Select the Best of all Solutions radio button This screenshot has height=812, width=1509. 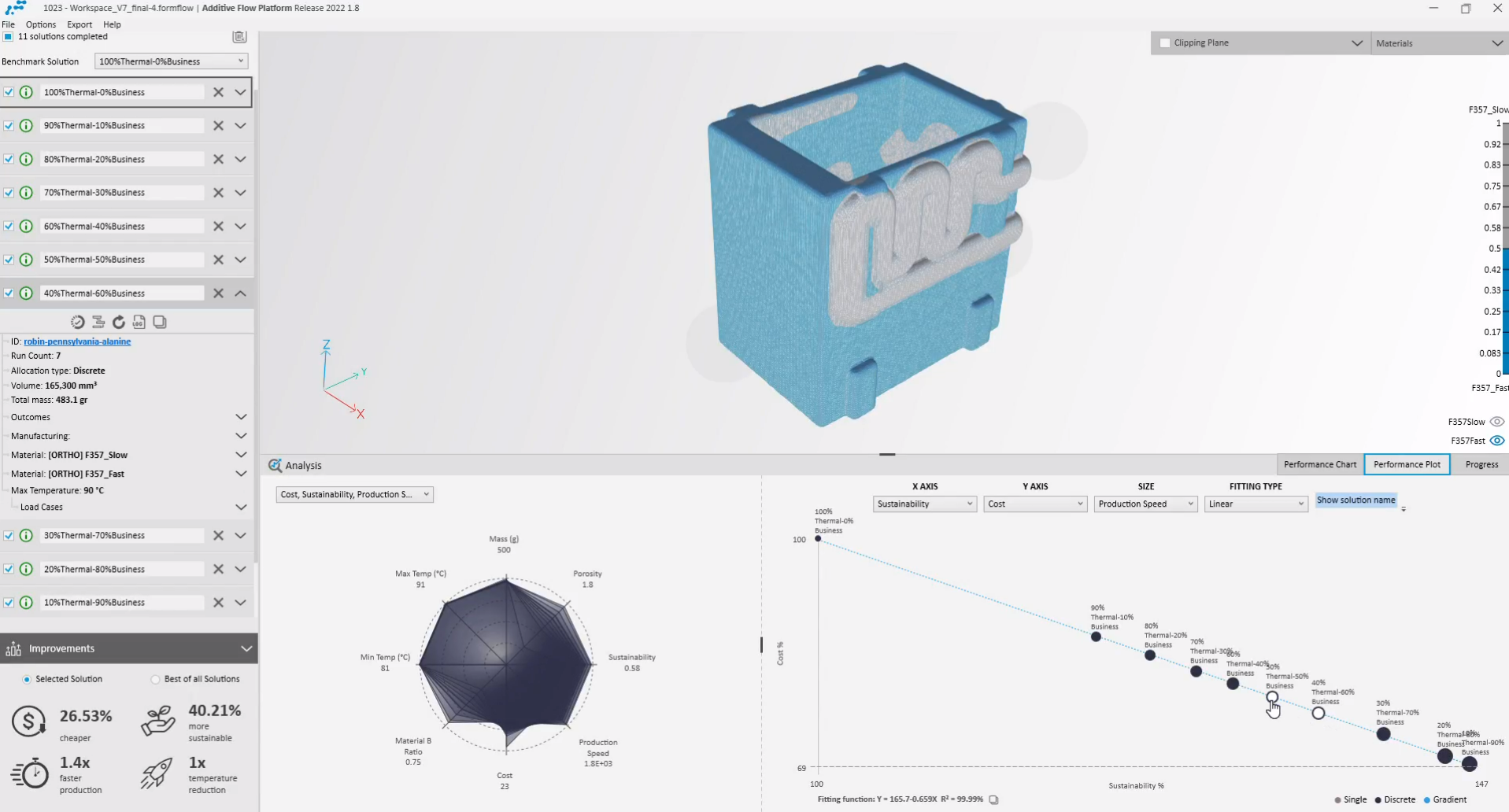click(x=155, y=679)
